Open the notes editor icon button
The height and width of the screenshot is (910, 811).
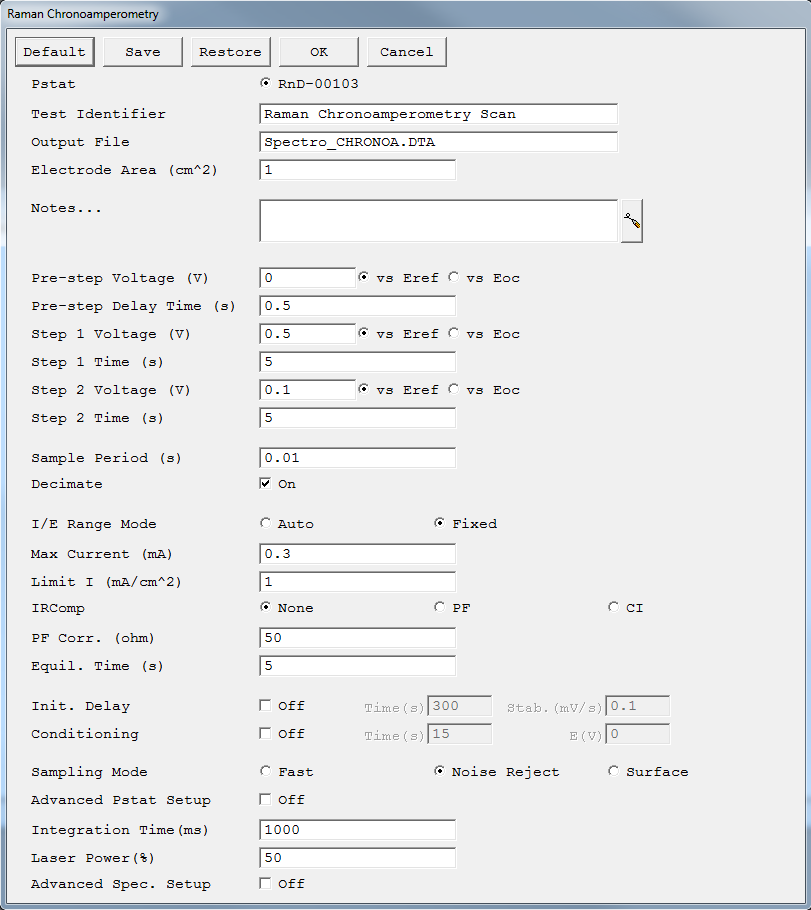click(x=632, y=221)
